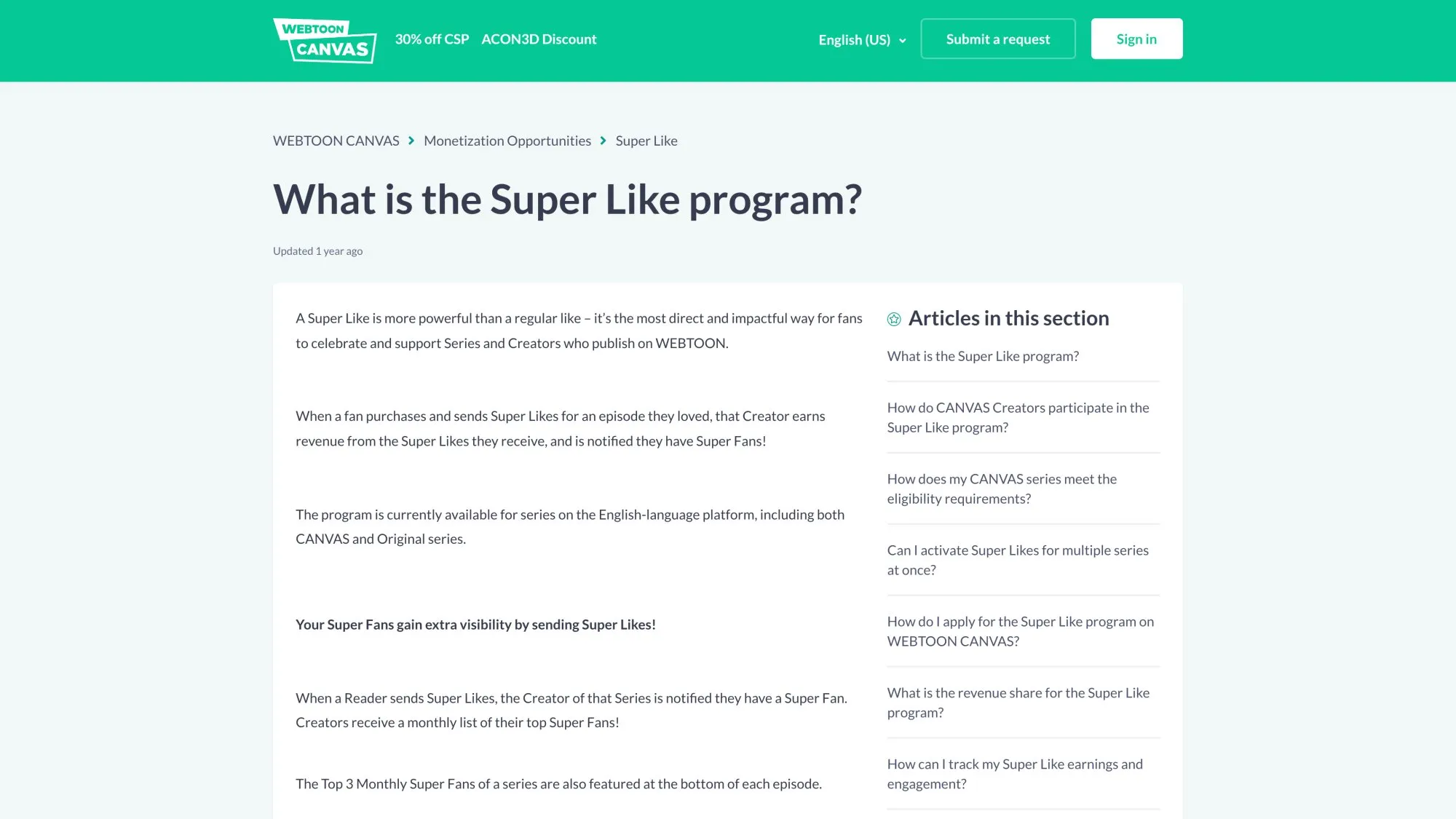
Task: Expand the language selector chevron
Action: 902,41
